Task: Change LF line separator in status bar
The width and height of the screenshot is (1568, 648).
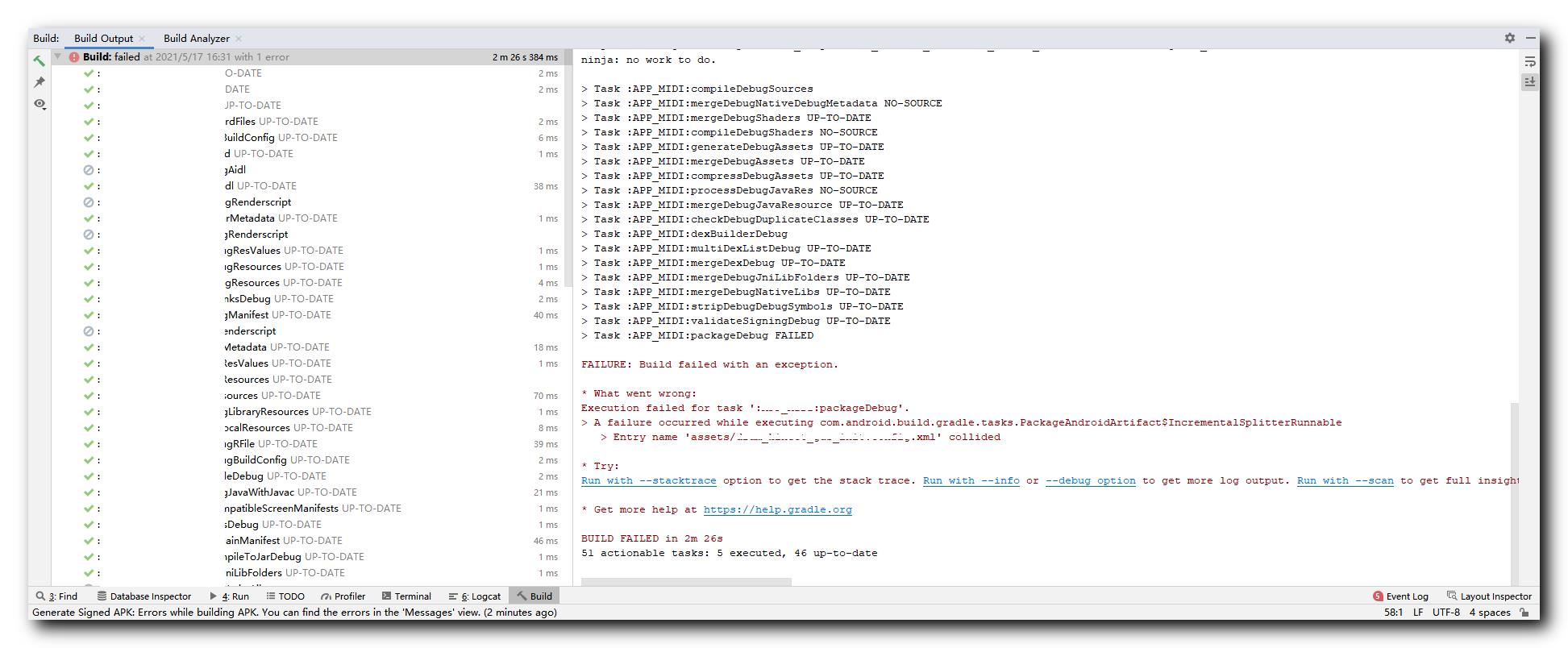Action: pyautogui.click(x=1418, y=613)
